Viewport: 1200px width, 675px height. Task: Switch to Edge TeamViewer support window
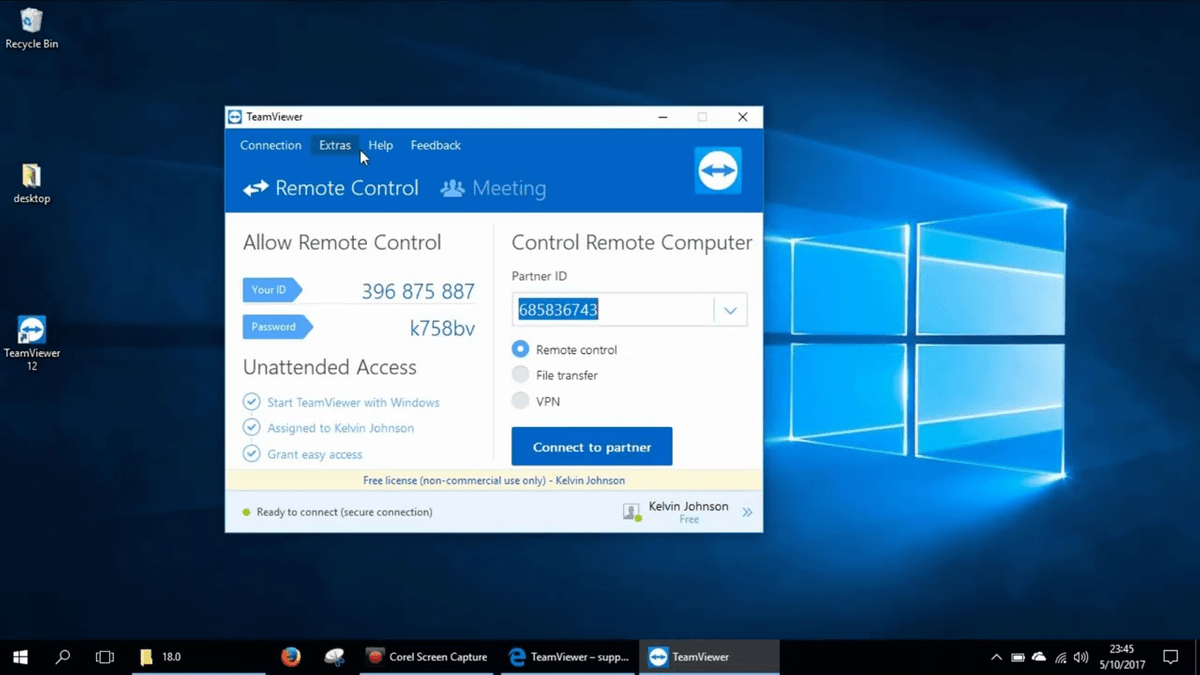click(568, 657)
